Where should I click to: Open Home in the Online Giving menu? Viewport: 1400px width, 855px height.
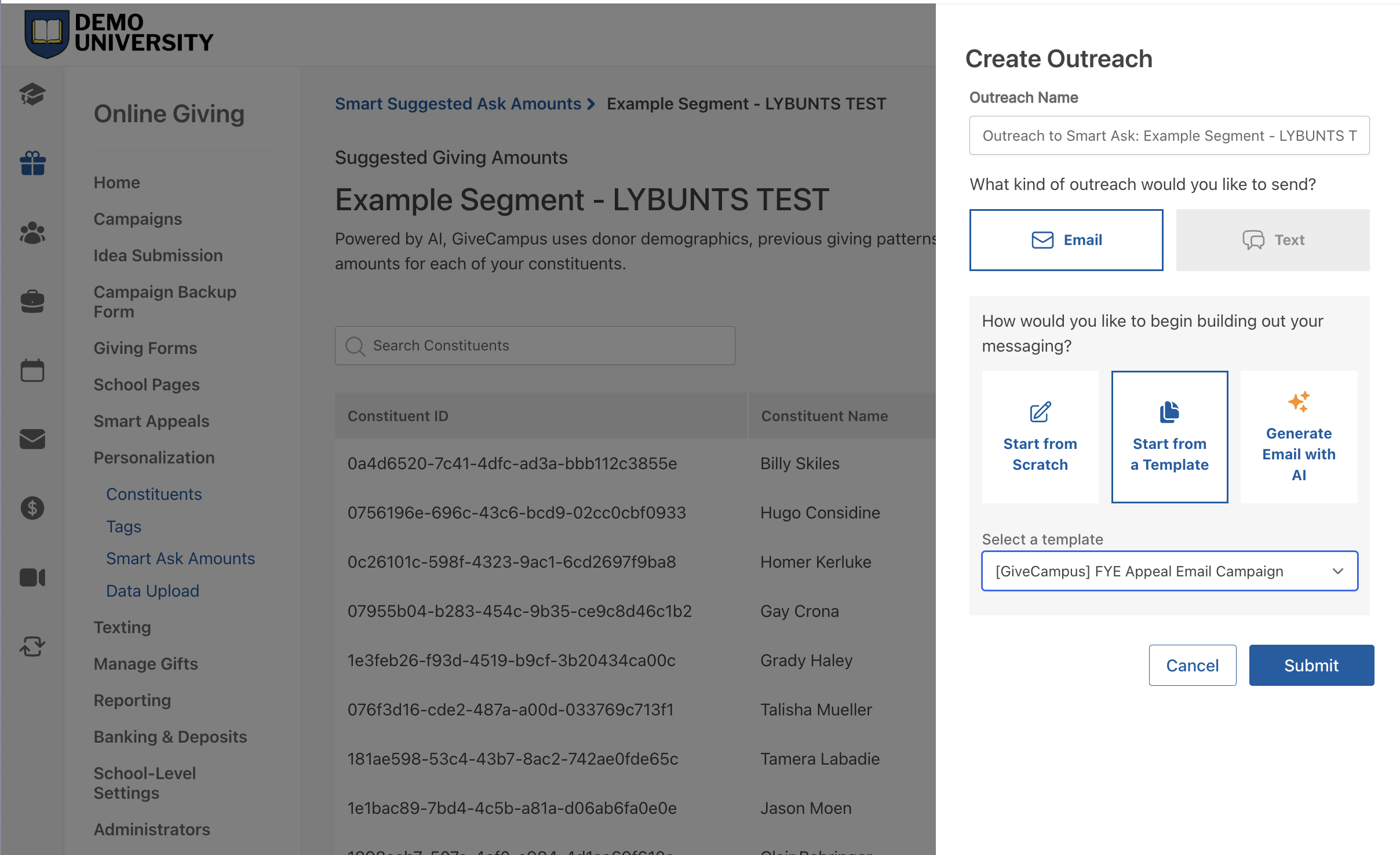tap(117, 182)
